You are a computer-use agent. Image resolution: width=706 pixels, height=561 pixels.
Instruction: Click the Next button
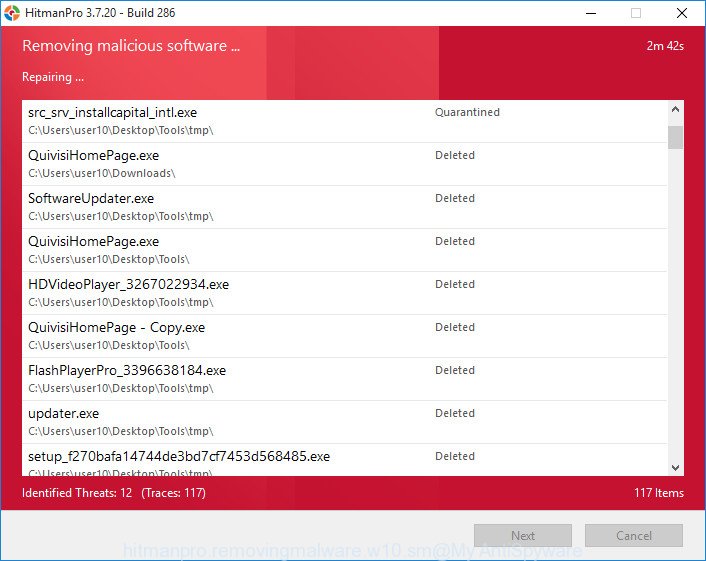tap(523, 535)
